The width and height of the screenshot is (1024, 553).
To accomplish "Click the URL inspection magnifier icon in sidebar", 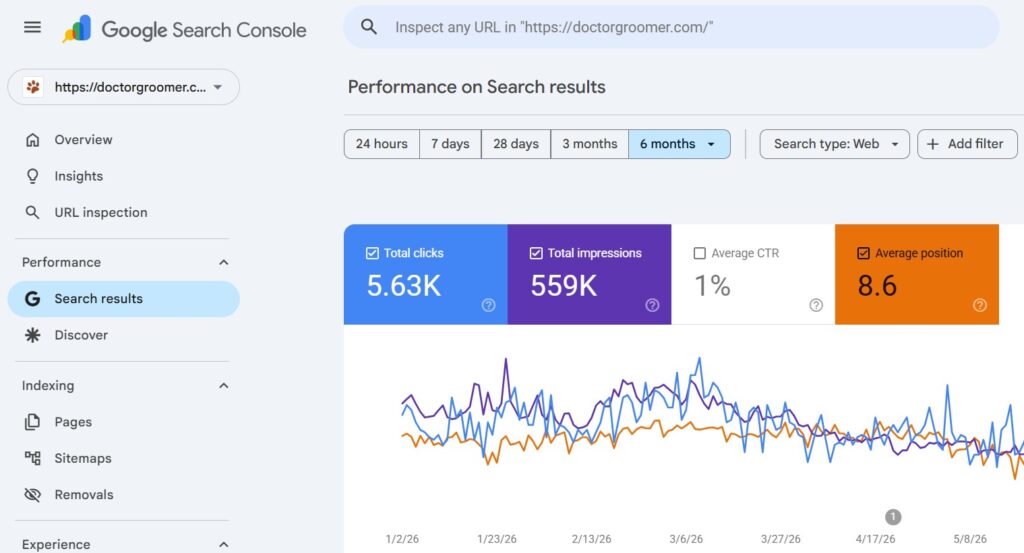I will [x=32, y=212].
